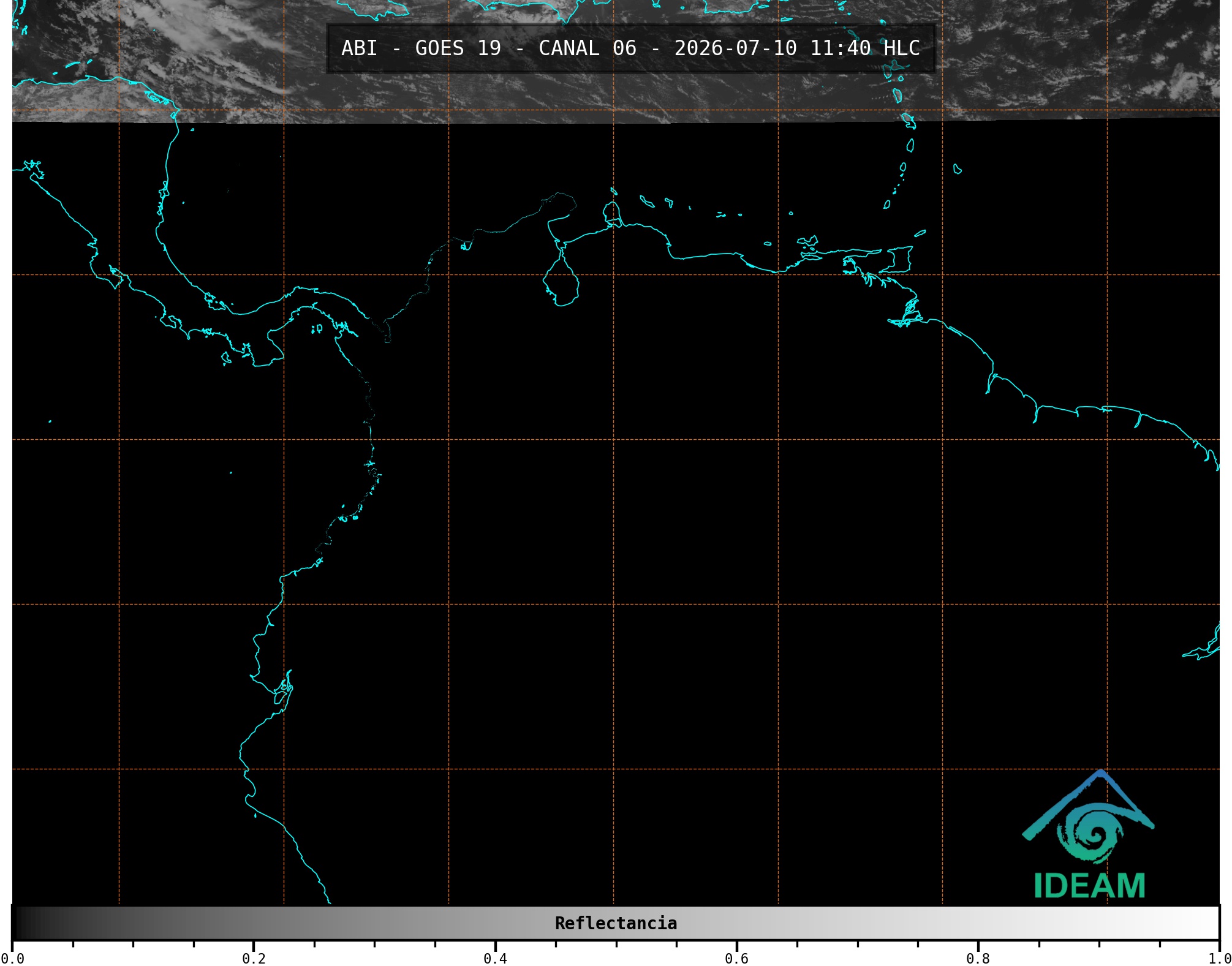Click the 0.0 colorbar tick label
Screen dimensions: 1232x966
click(x=12, y=958)
